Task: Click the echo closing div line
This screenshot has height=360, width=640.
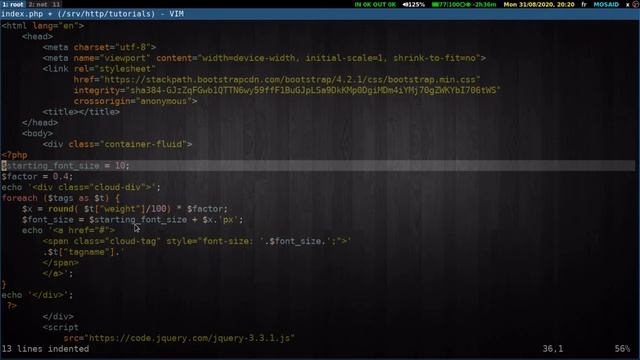Action: pyautogui.click(x=37, y=295)
